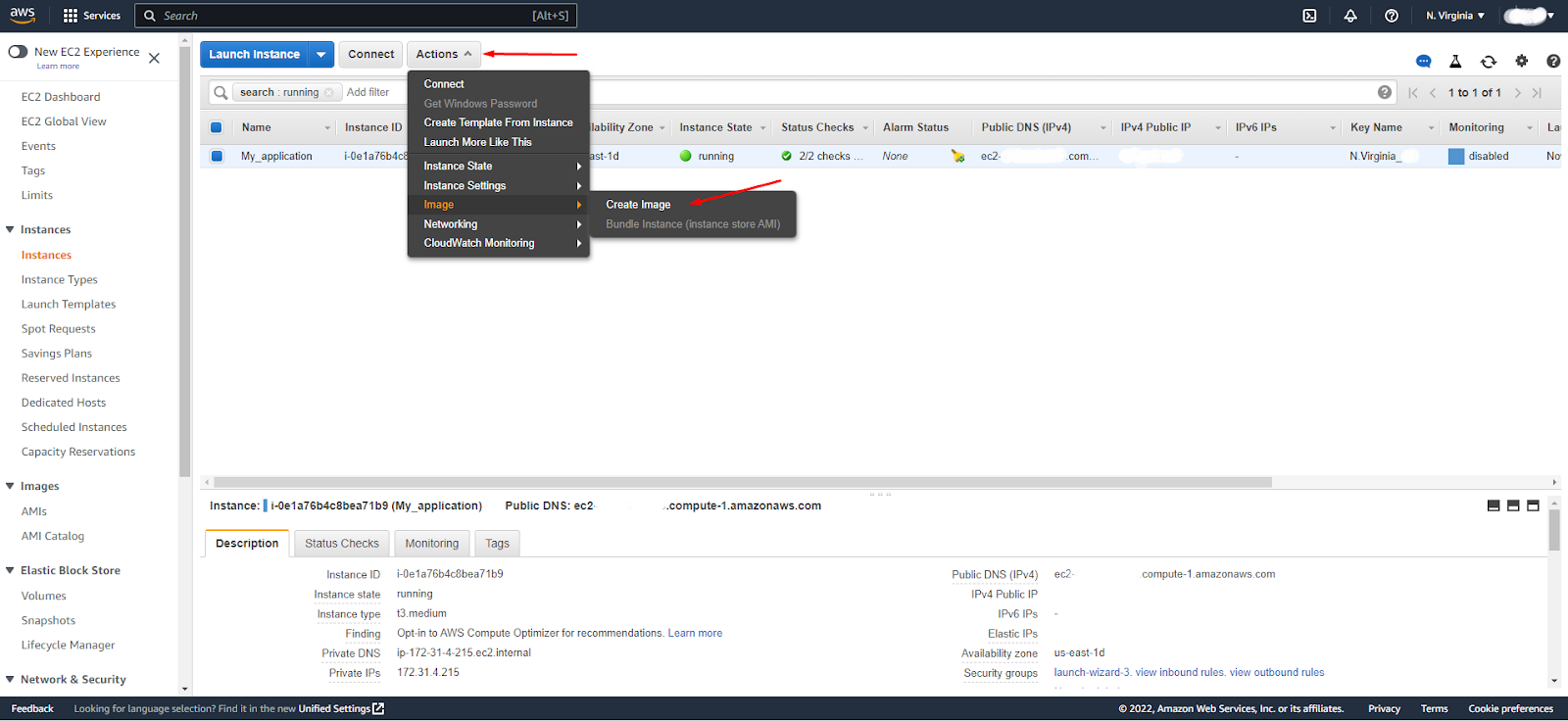1568x721 pixels.
Task: Open the table settings gear
Action: (1522, 61)
